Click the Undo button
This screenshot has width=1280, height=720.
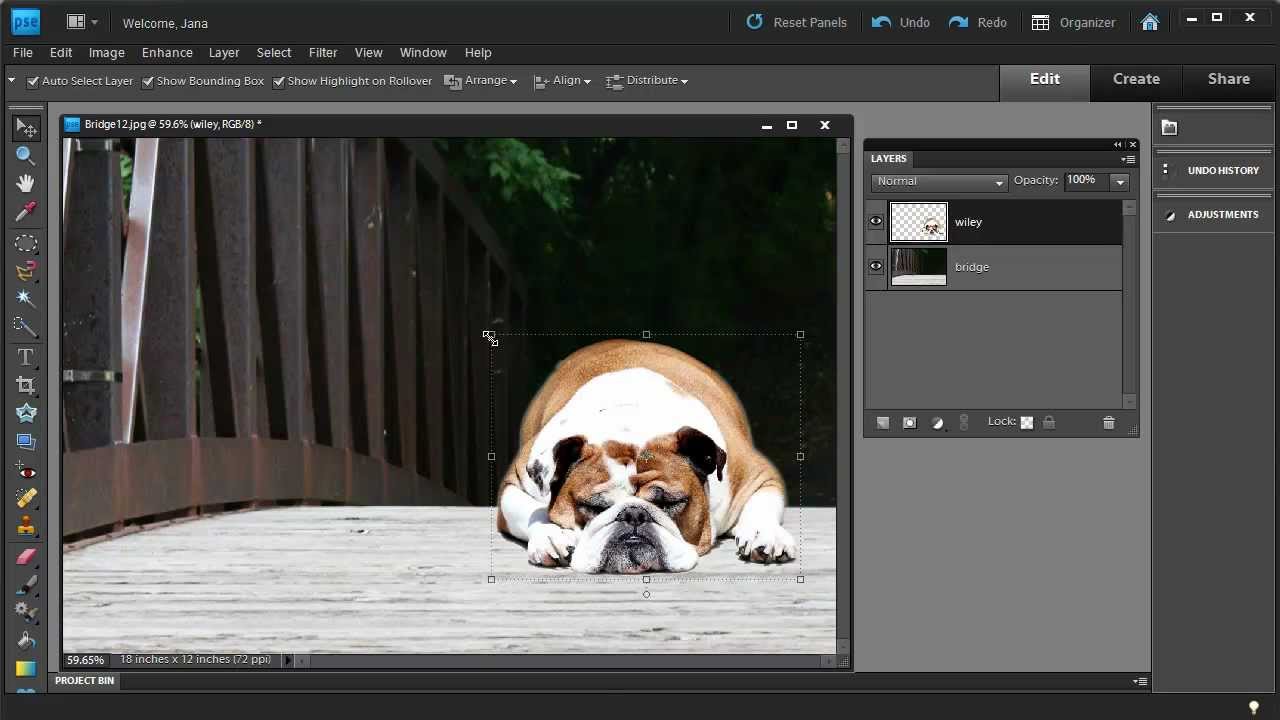pos(901,22)
